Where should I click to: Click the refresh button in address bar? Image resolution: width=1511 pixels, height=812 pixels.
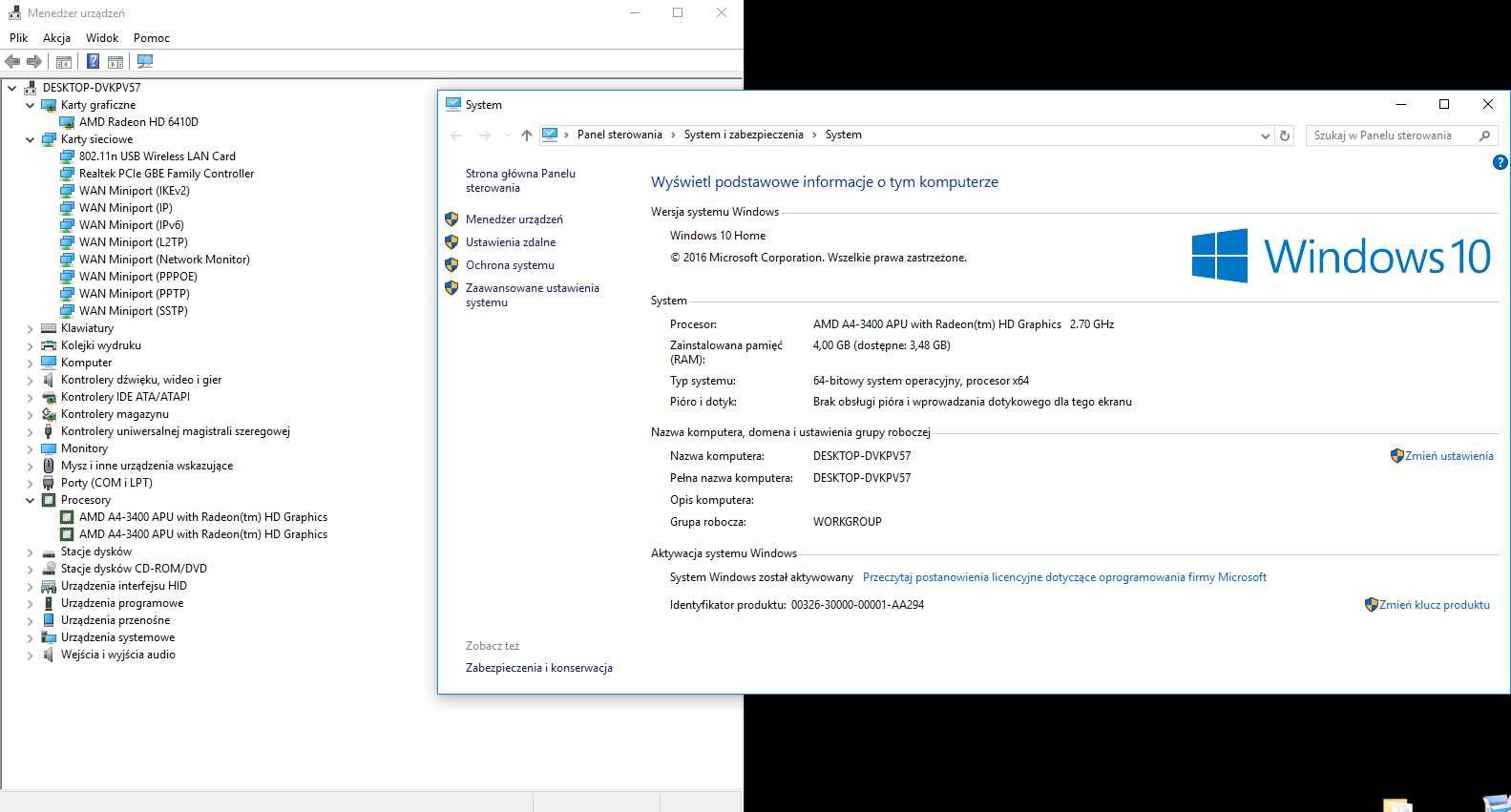pos(1285,135)
